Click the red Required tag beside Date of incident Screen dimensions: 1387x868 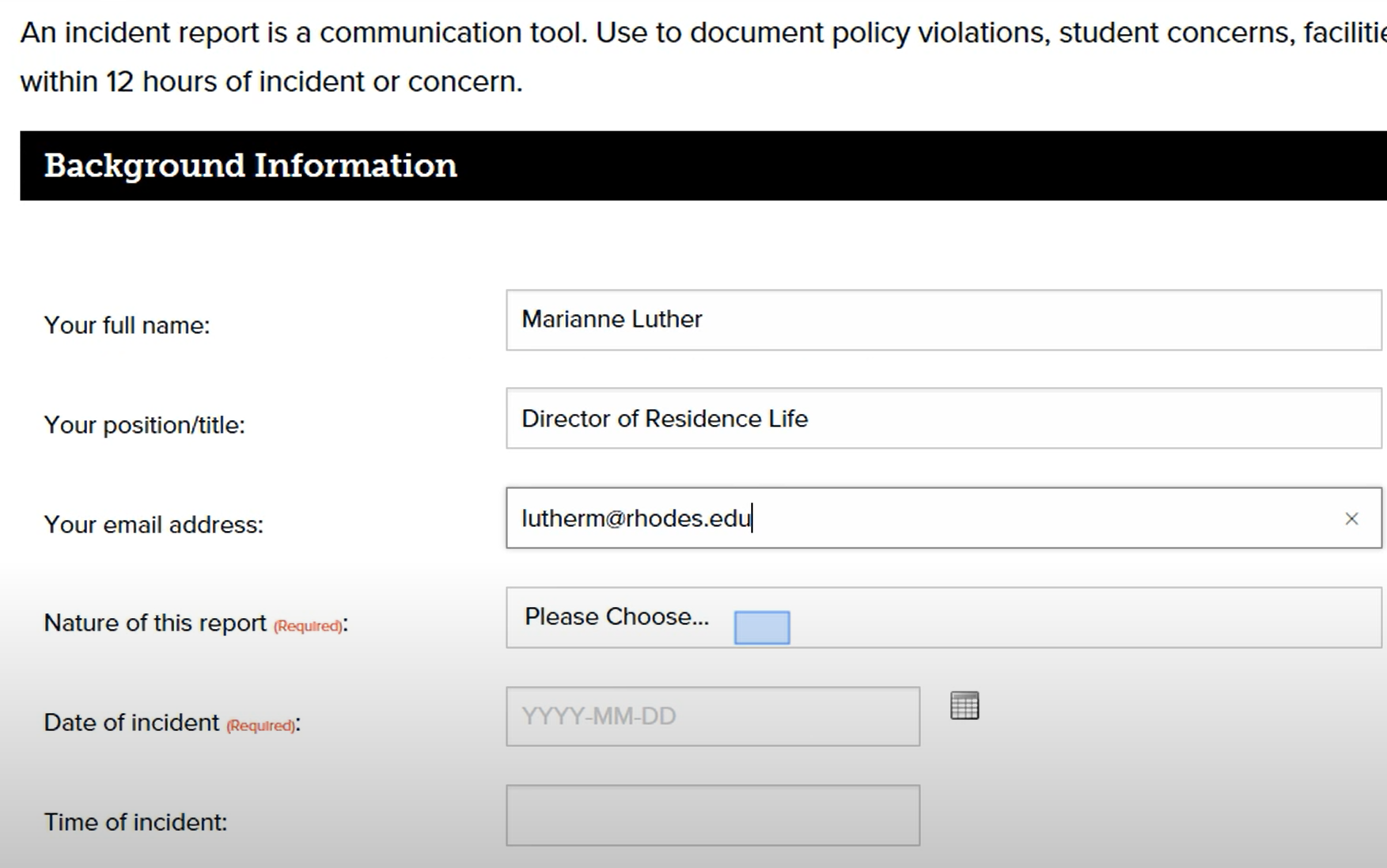pyautogui.click(x=260, y=726)
